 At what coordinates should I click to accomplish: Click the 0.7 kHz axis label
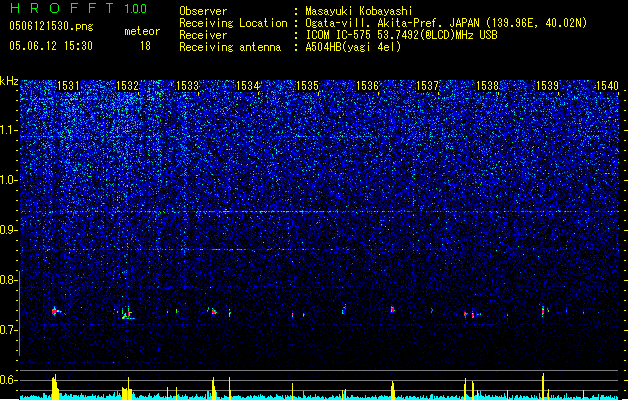coord(9,330)
